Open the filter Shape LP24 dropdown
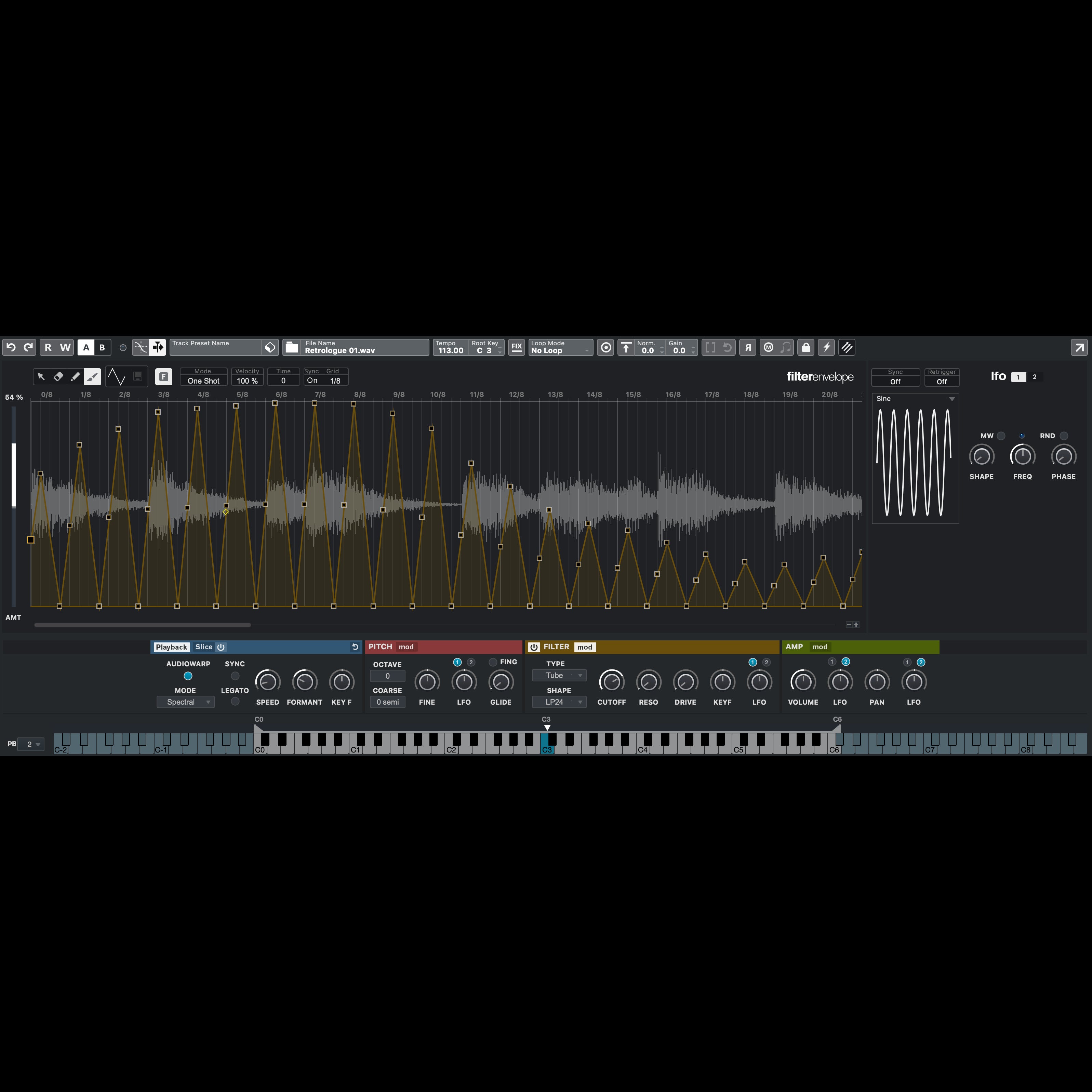 559,702
